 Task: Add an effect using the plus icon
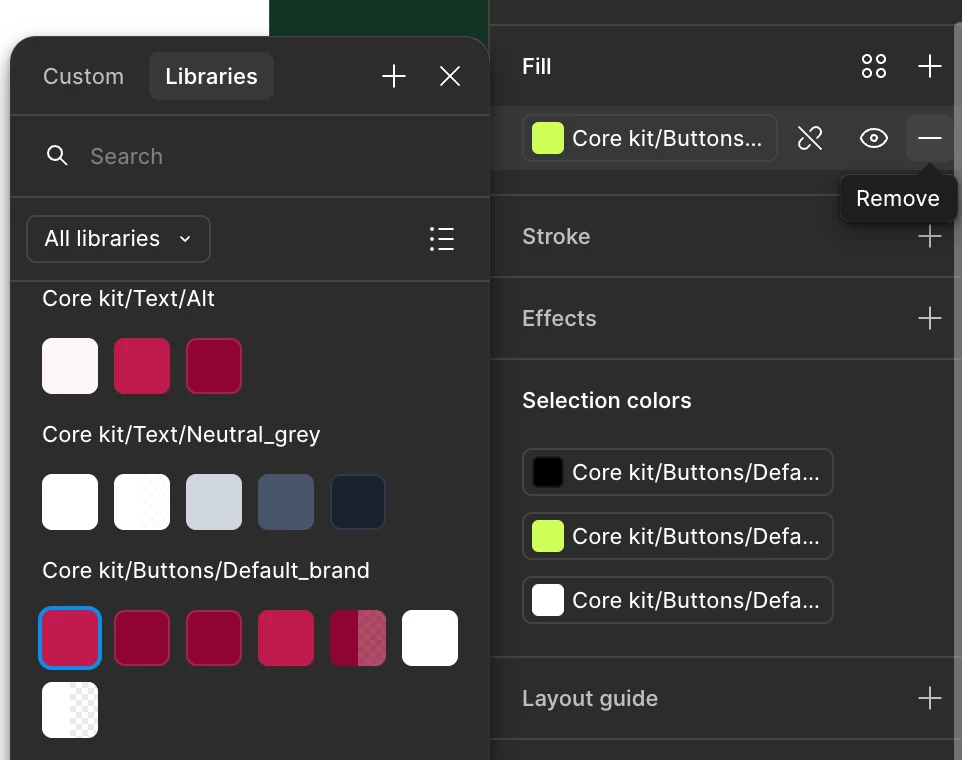coord(930,319)
